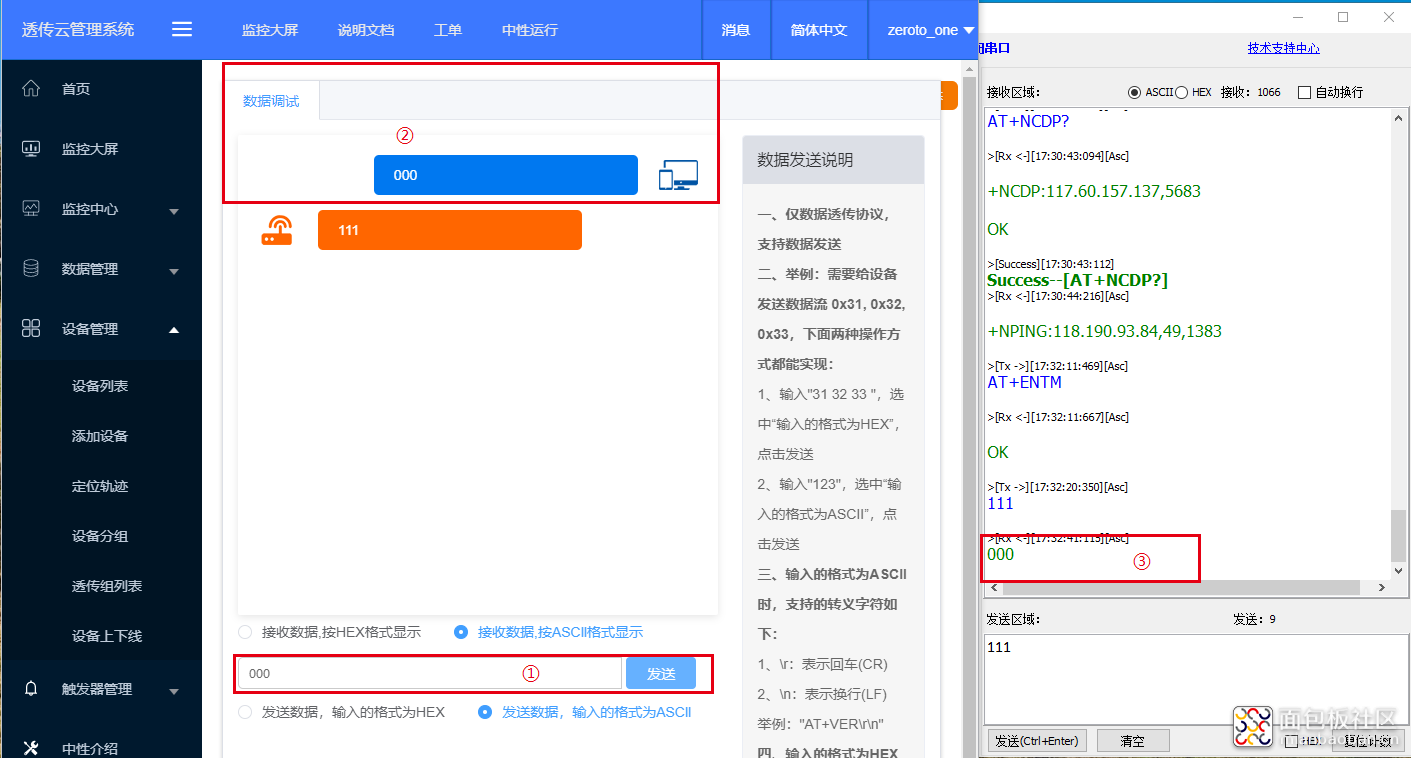This screenshot has height=758, width=1411.
Task: Open 设备分组 in sidebar
Action: pyautogui.click(x=100, y=536)
